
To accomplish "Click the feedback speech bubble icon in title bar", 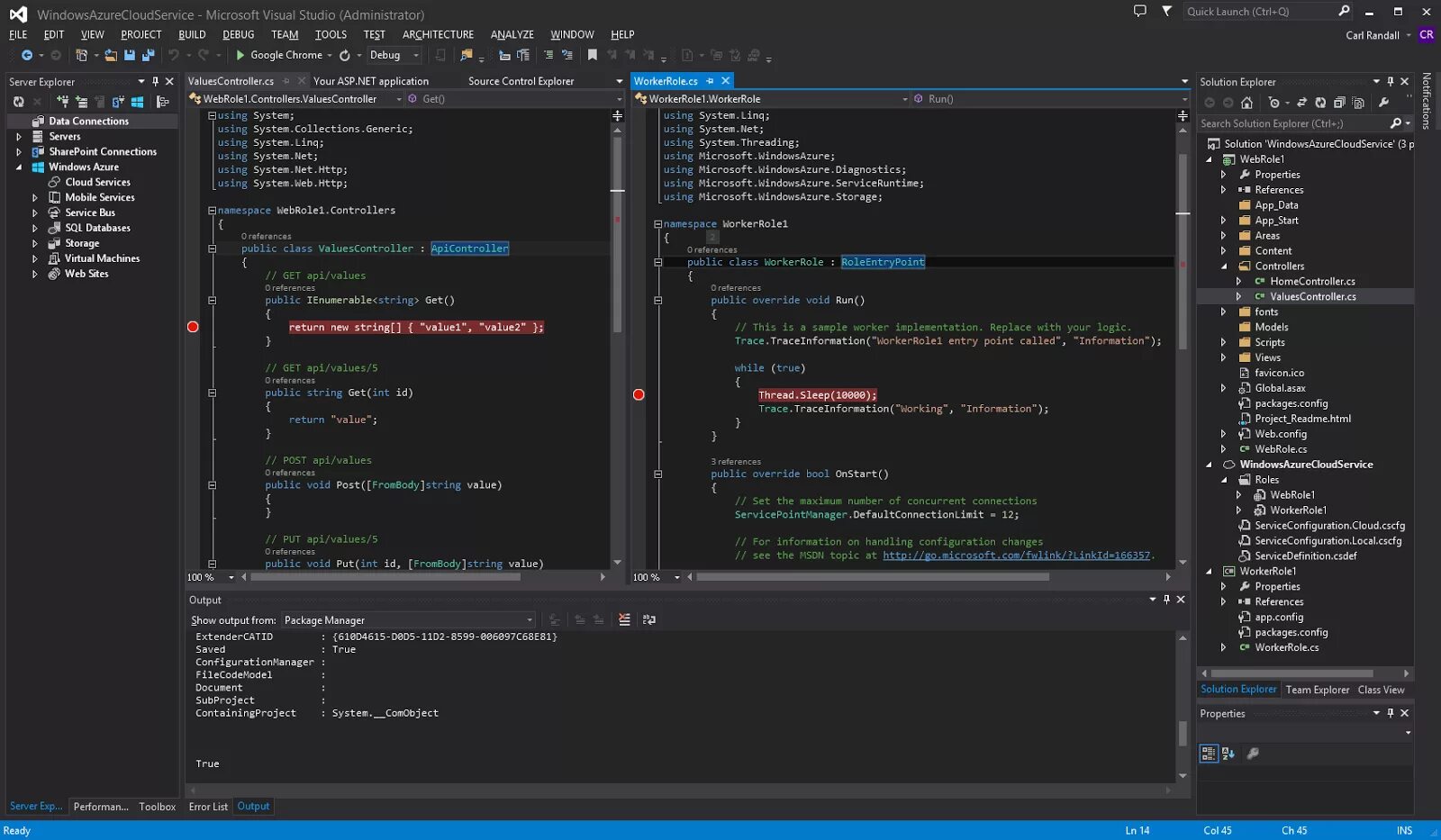I will (x=1139, y=12).
